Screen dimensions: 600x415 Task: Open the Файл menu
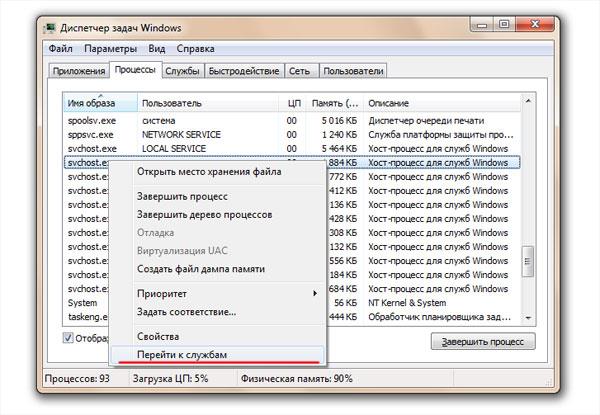tap(60, 49)
